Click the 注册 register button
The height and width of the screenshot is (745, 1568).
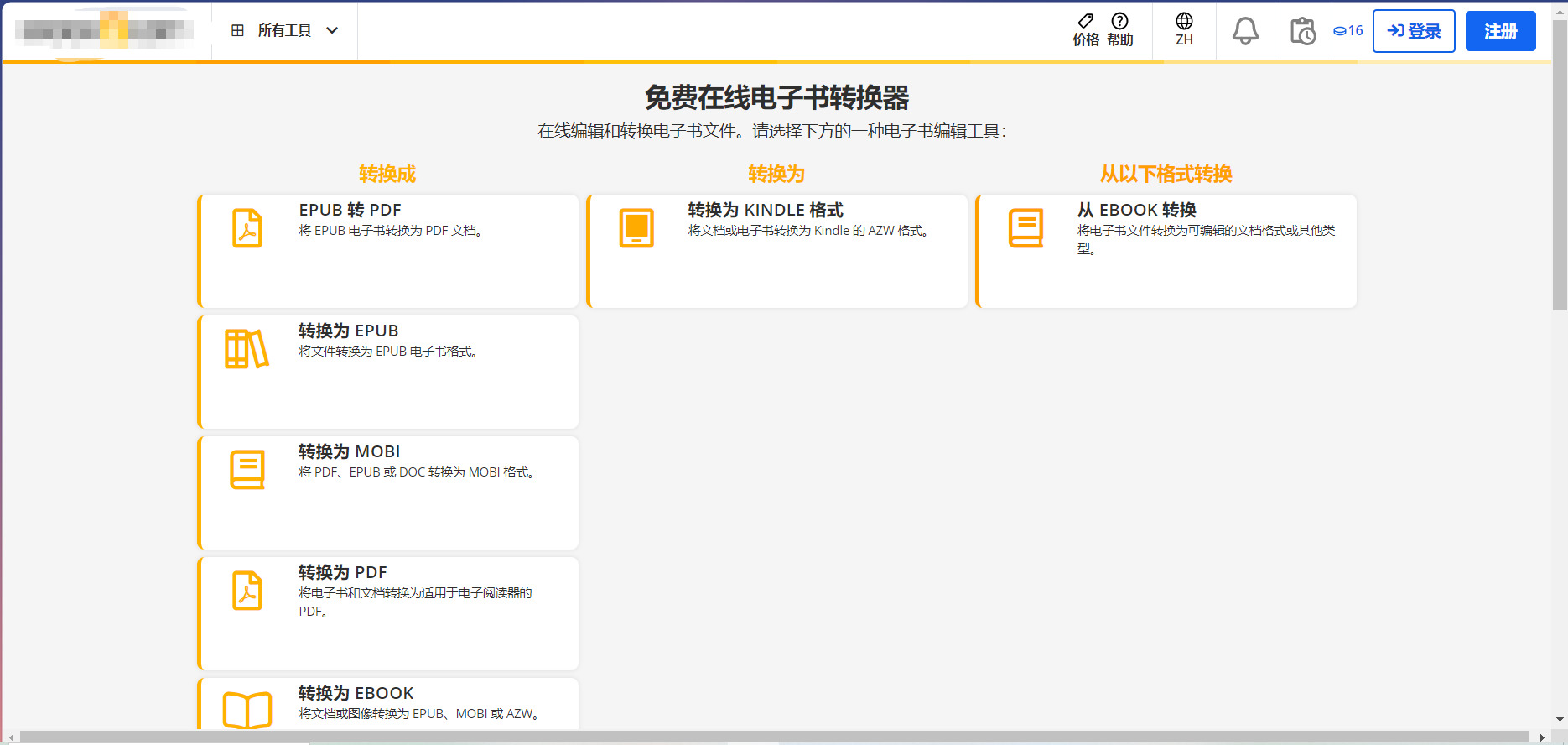[x=1500, y=31]
